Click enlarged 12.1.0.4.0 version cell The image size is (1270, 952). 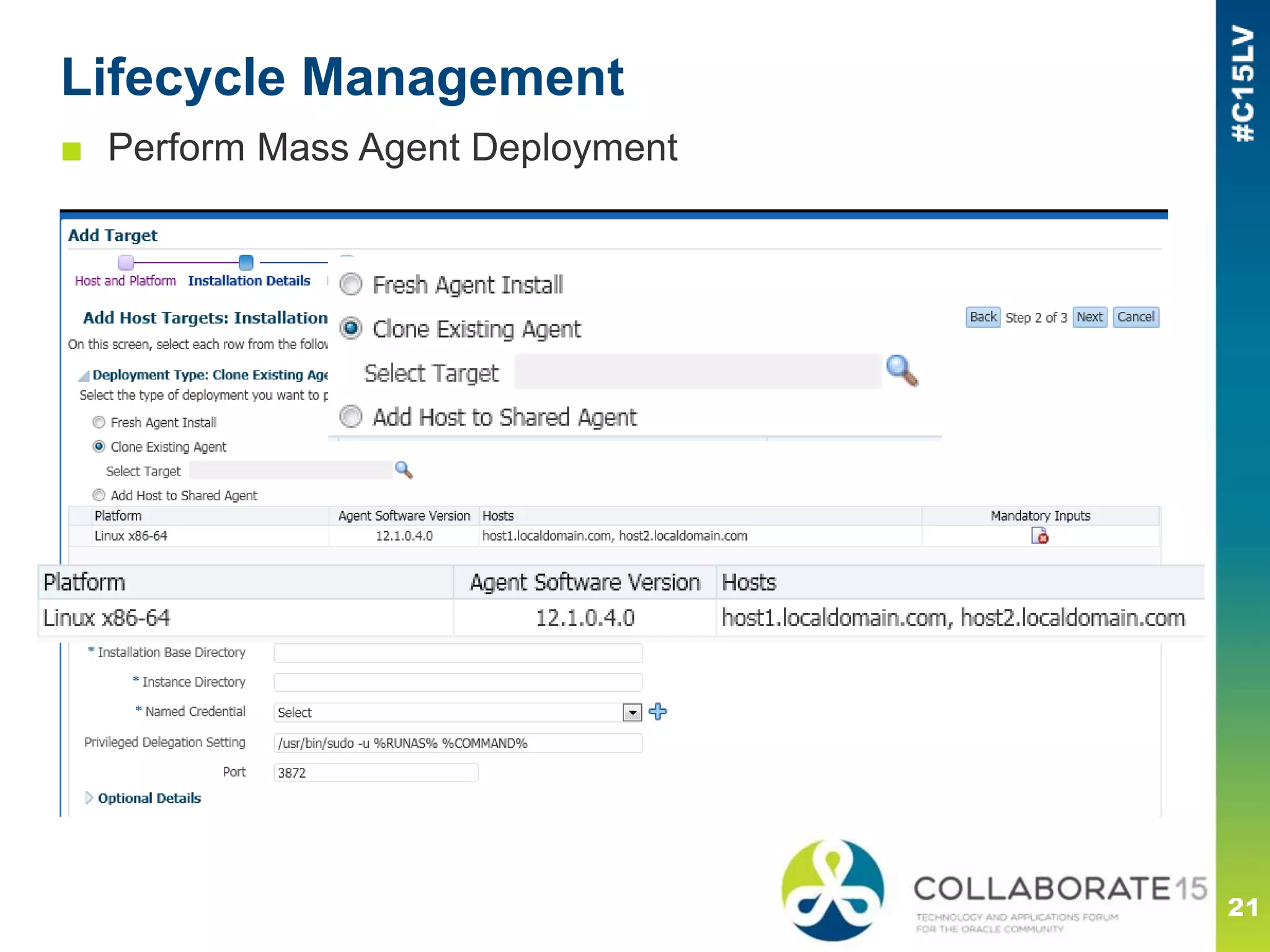click(585, 618)
